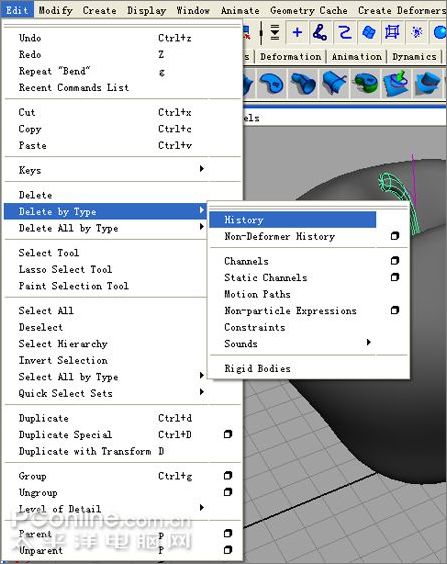Click the blue tube extrude shelf icon
Viewport: 447px width, 564px height.
tap(303, 84)
